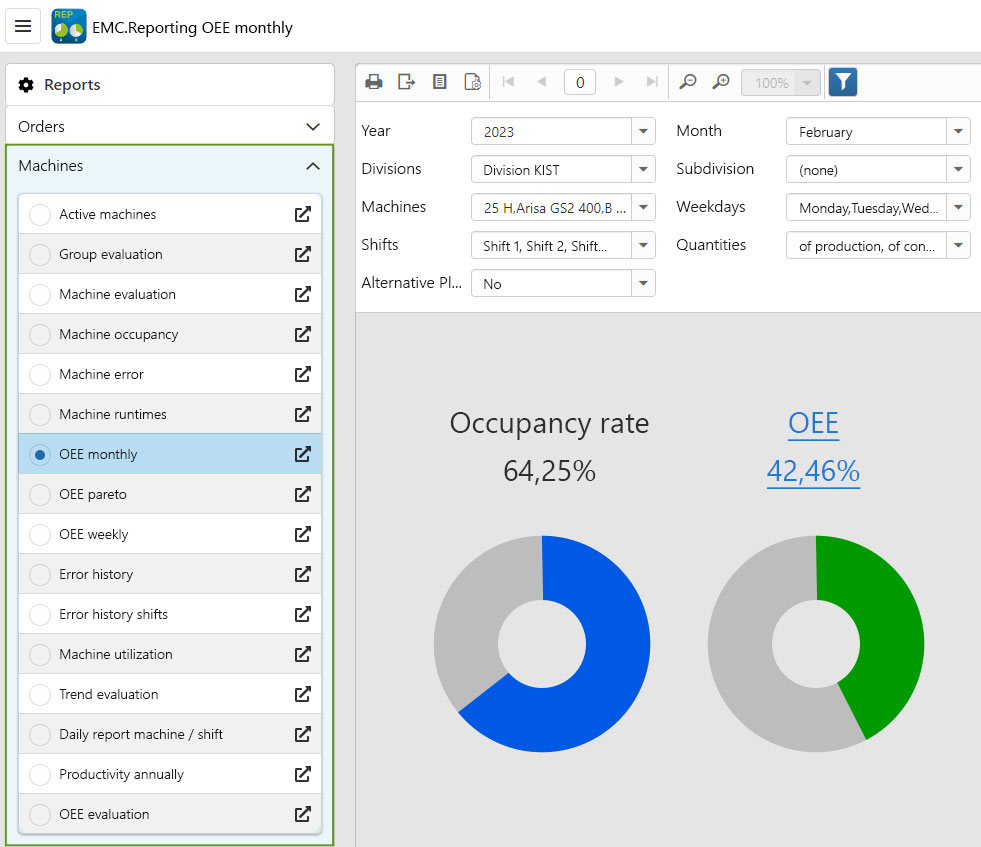Image resolution: width=981 pixels, height=847 pixels.
Task: Click the 42,46% OEE value link
Action: [x=813, y=470]
